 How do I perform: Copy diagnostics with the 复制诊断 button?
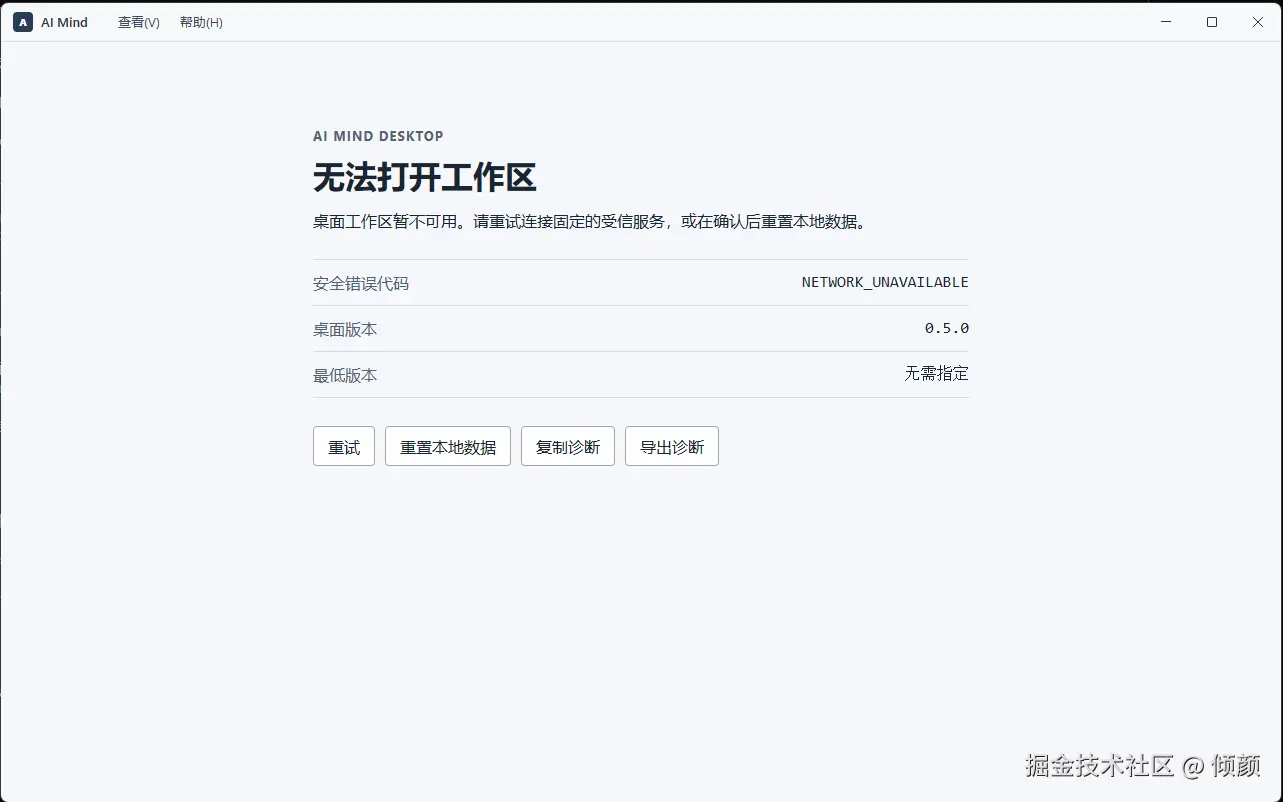(568, 446)
